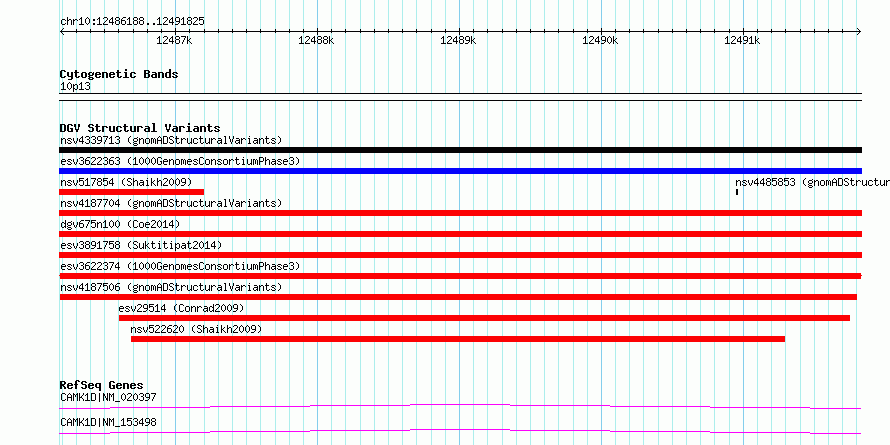Click the nsv4339713 black variant bar
890x445 pixels.
[460, 150]
